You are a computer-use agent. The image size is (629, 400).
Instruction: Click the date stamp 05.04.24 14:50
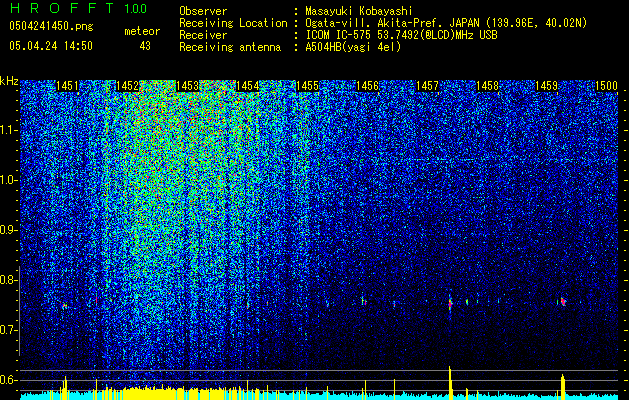51,46
